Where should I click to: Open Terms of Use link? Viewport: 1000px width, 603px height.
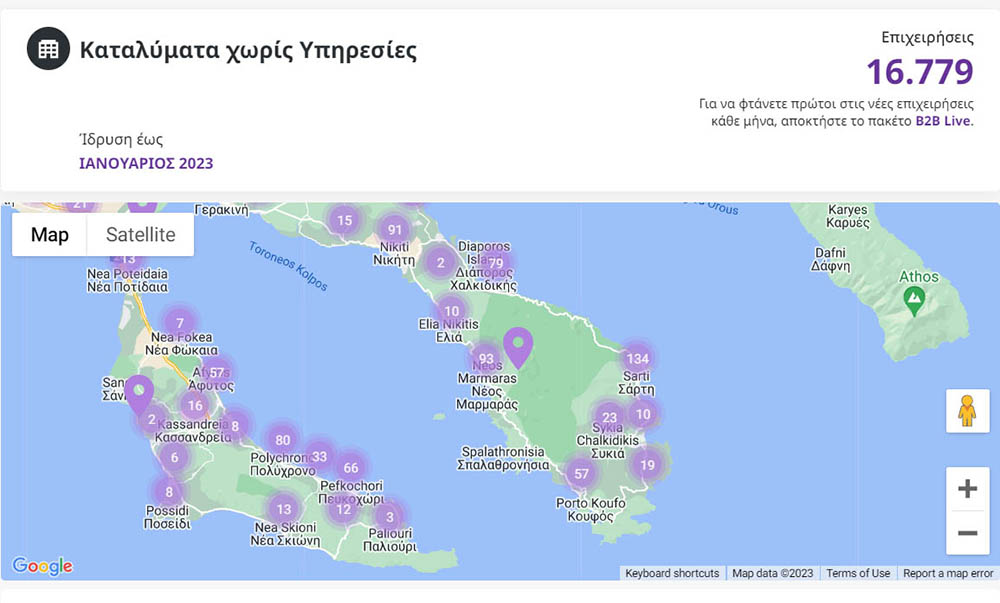tap(858, 573)
